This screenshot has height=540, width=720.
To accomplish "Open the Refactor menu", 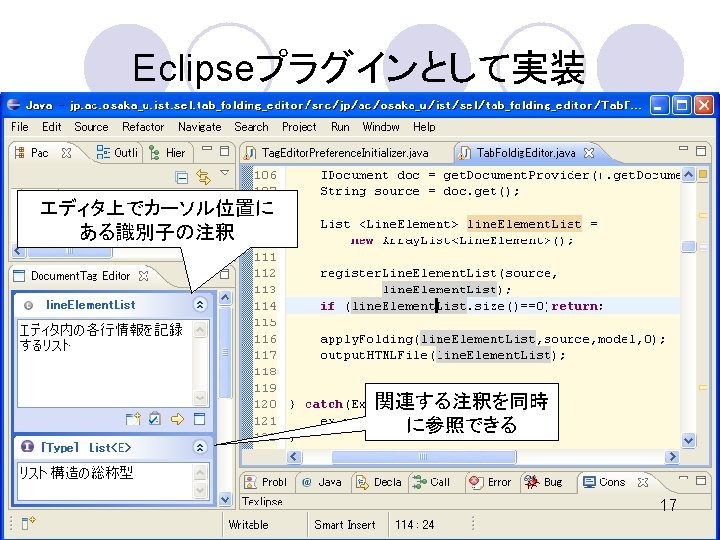I will (143, 127).
